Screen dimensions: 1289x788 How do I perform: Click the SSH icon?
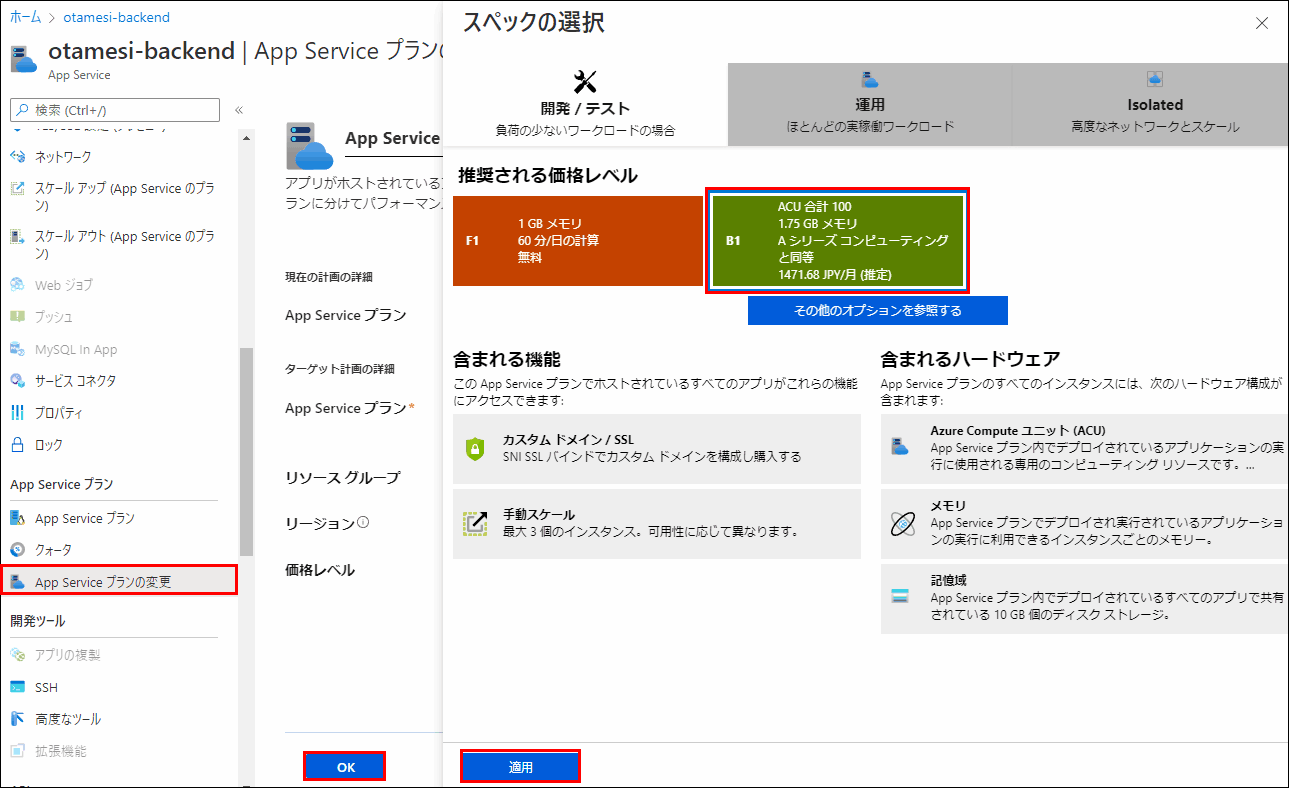coord(17,687)
